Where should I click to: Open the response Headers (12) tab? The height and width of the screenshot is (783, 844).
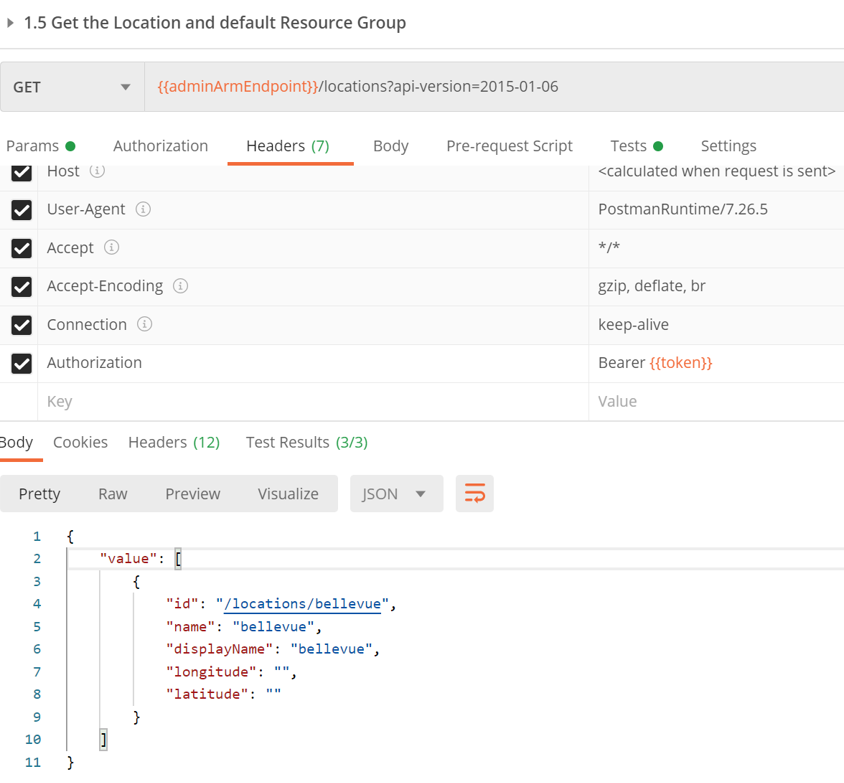tap(174, 442)
